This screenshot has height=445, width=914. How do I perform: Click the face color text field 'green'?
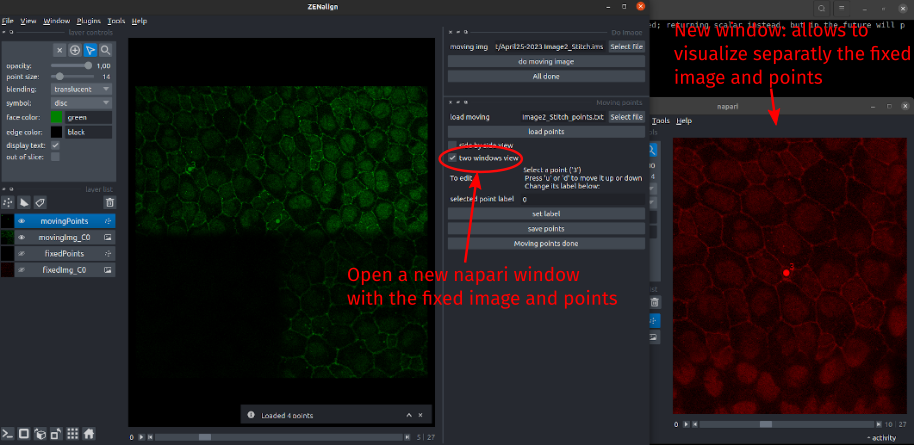tap(88, 117)
